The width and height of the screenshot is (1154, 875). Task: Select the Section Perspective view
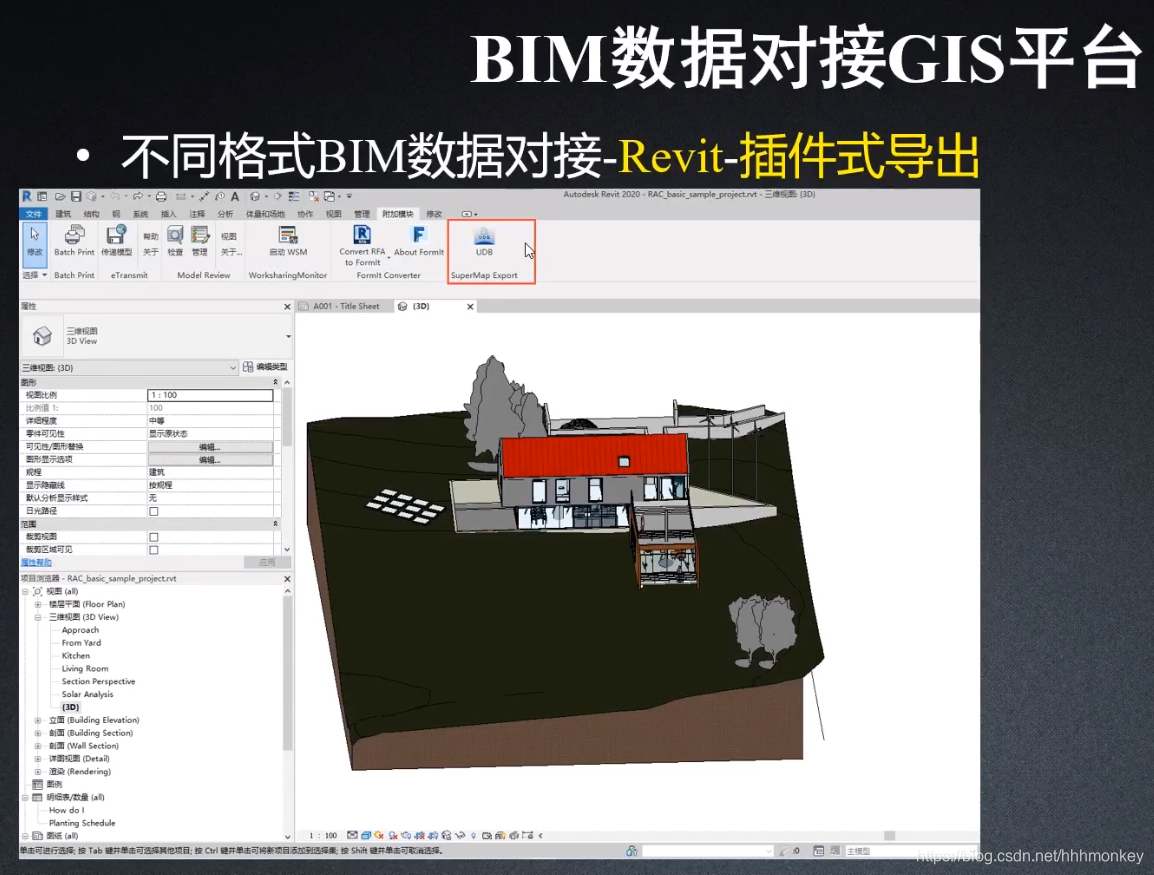(x=98, y=681)
